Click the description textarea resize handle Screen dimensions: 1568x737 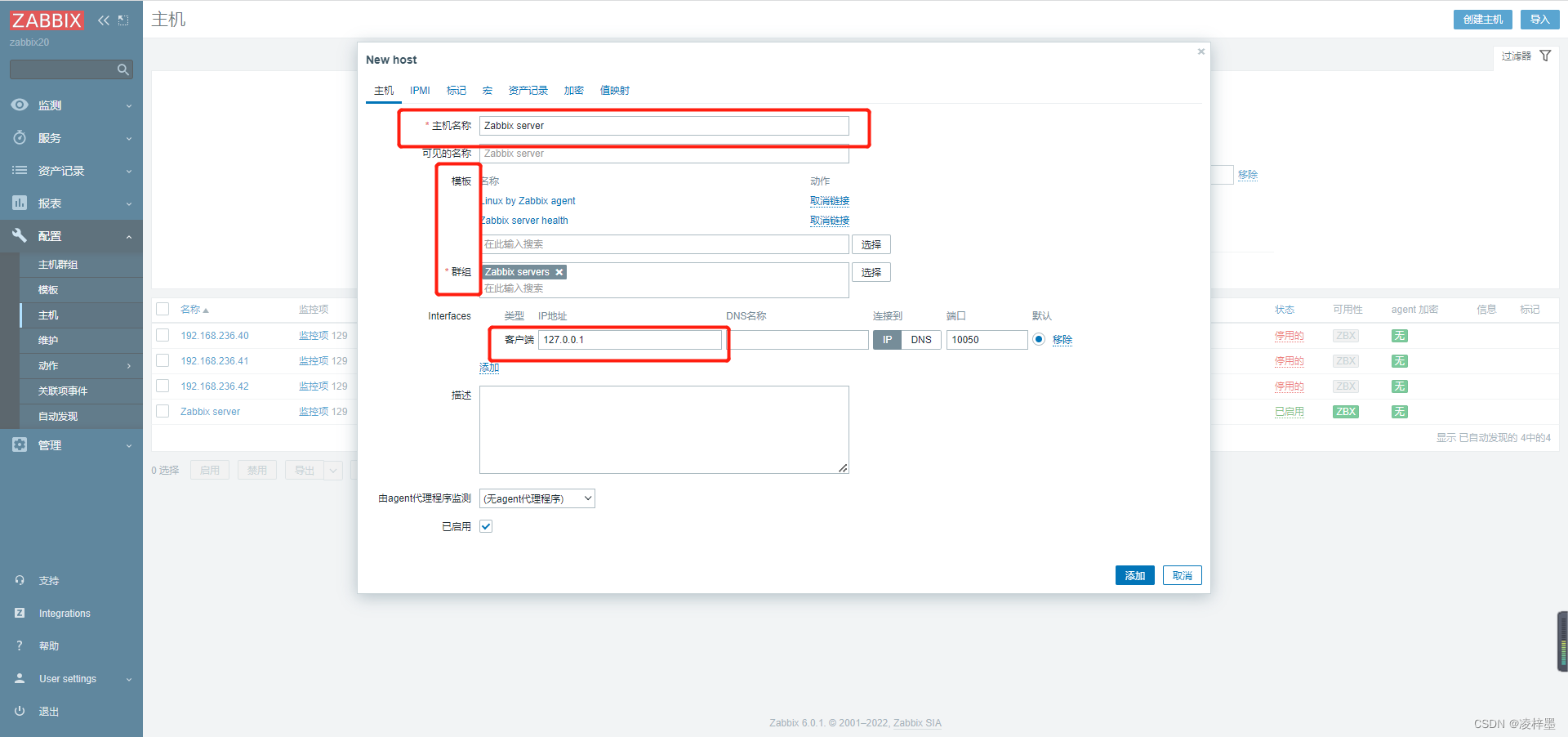coord(843,467)
